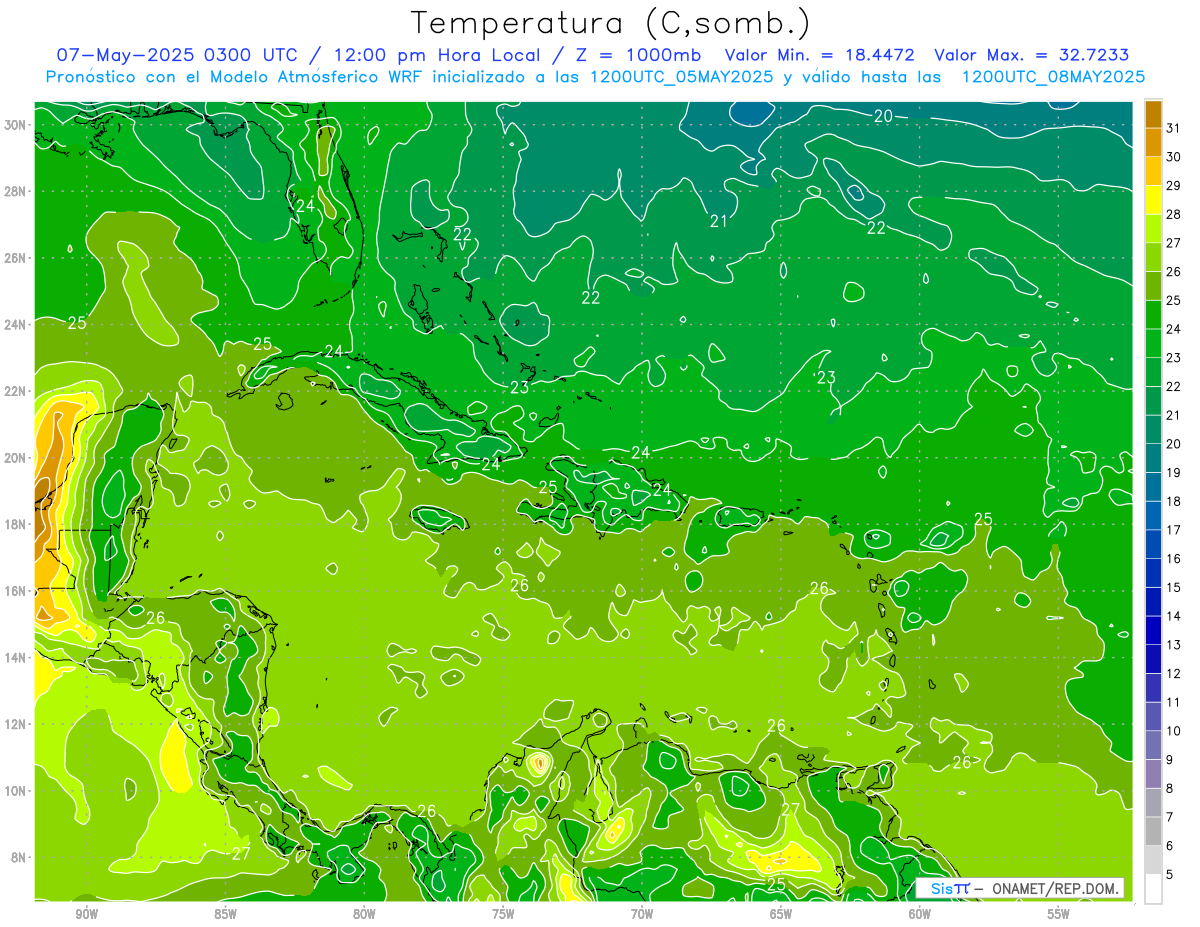
Task: Pick the white bottom swatch below 5
Action: click(x=1153, y=889)
